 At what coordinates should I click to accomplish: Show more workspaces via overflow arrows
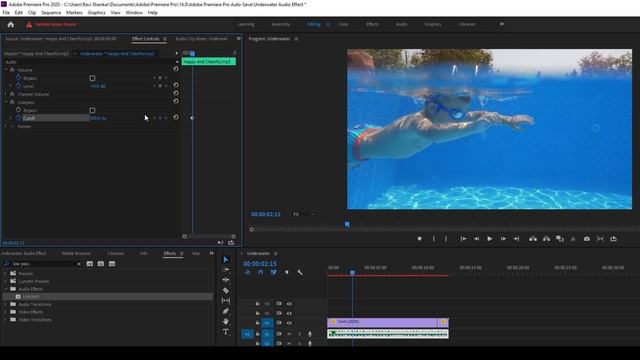[x=502, y=24]
